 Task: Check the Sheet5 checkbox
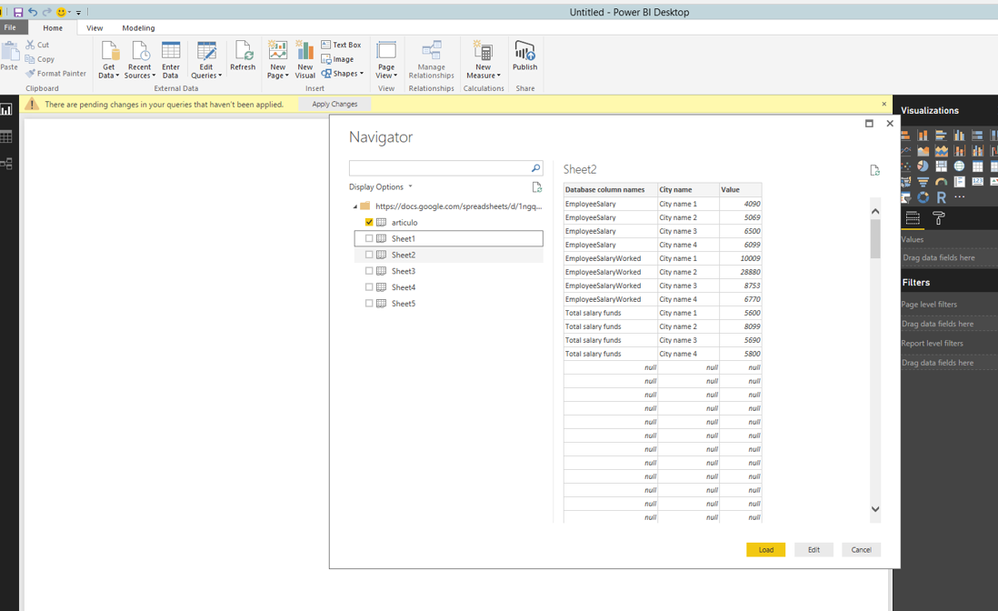tap(369, 304)
